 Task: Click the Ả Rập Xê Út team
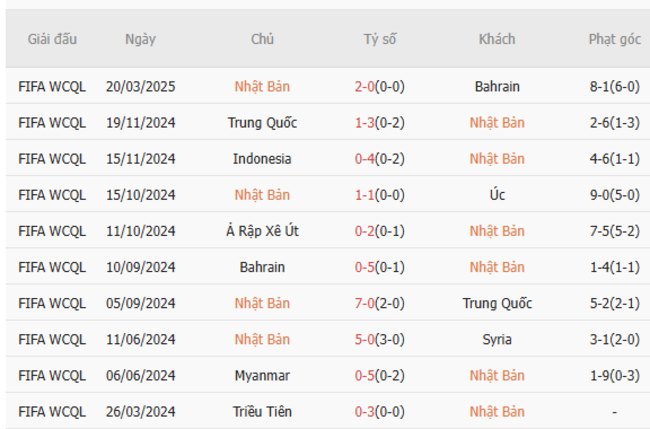[262, 231]
